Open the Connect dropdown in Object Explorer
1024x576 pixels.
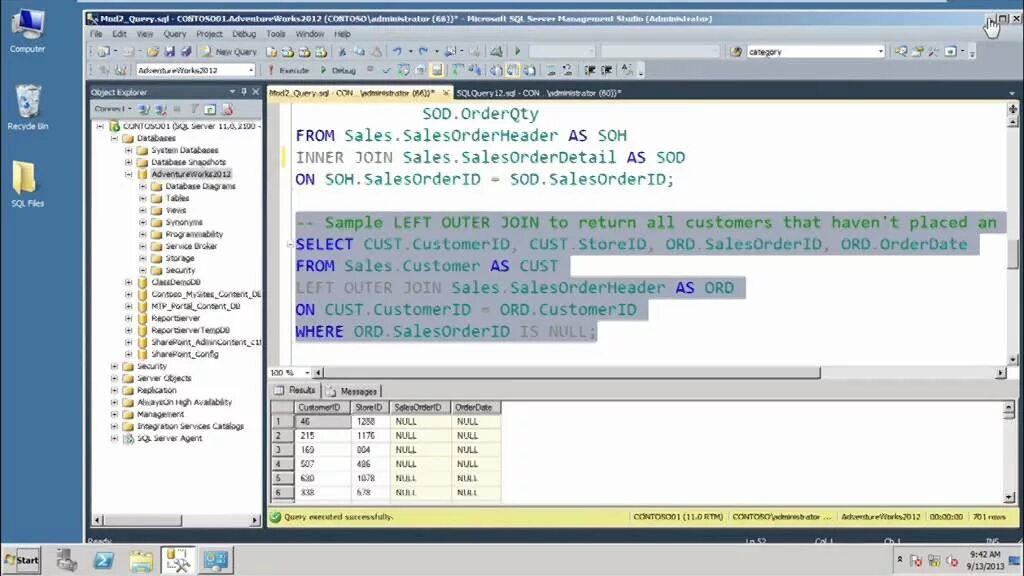point(113,109)
